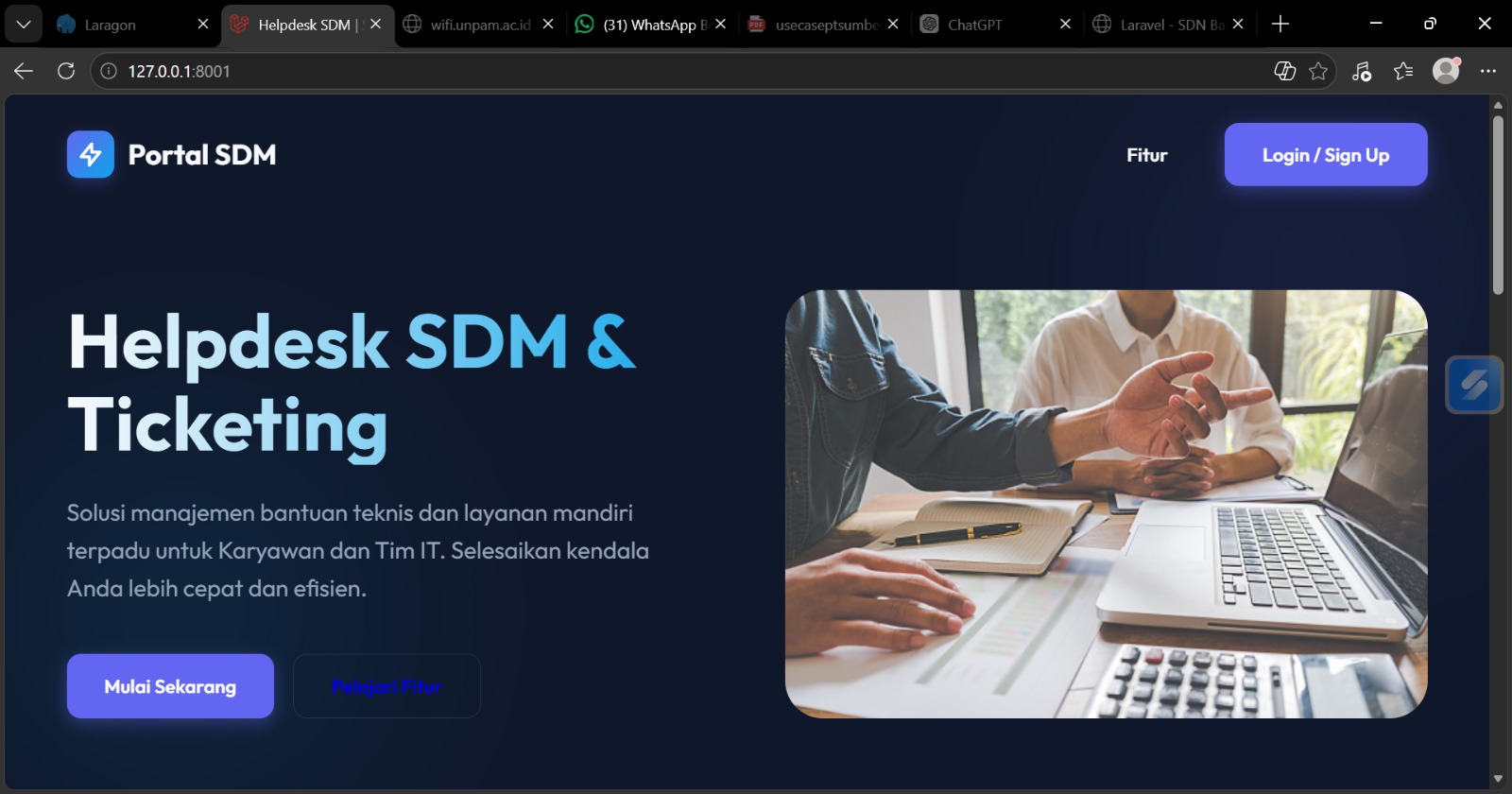Click the vertical page scrollbar thumb
Screen dimensions: 1512x794
point(1498,205)
